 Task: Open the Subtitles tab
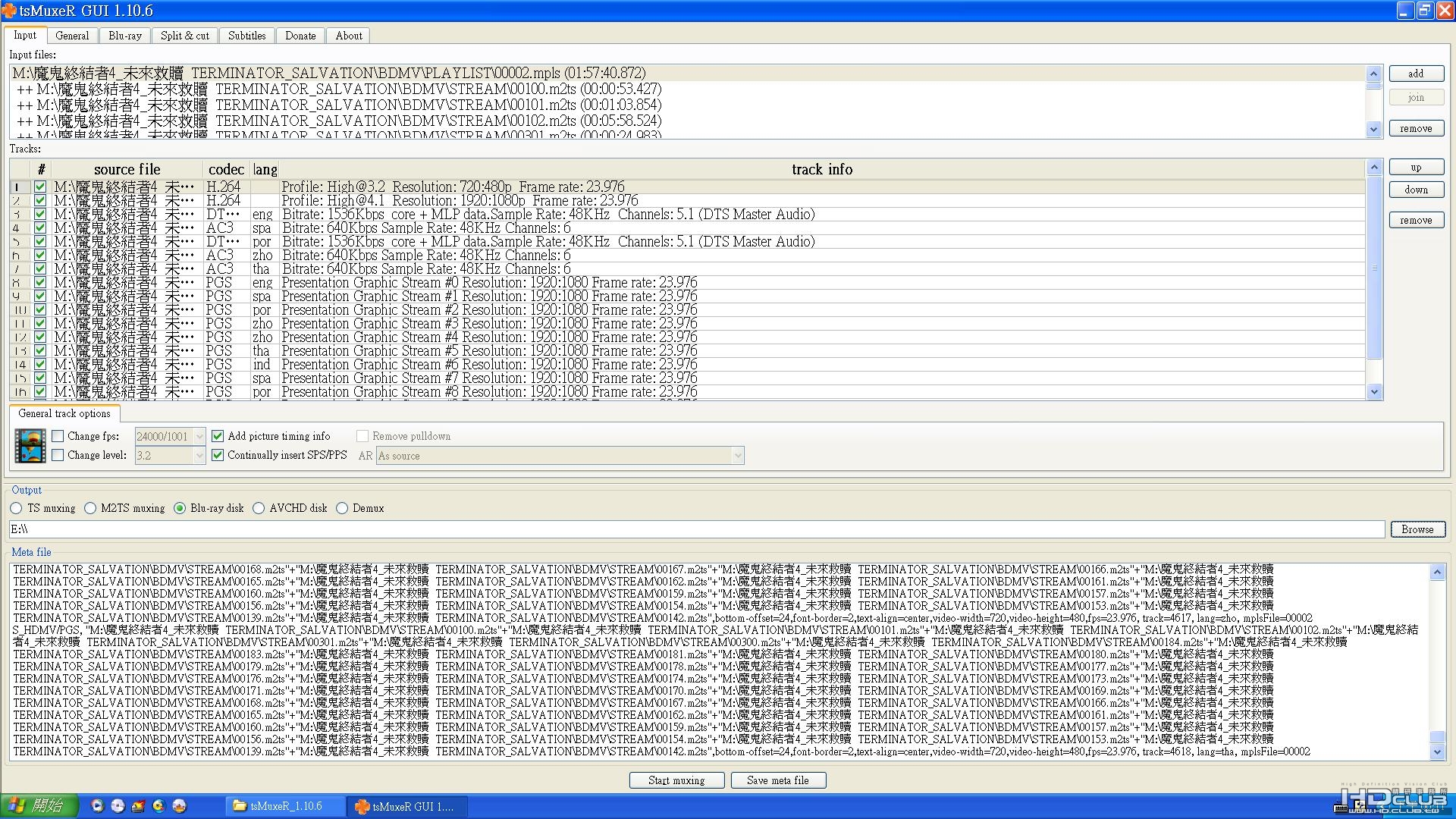point(247,36)
